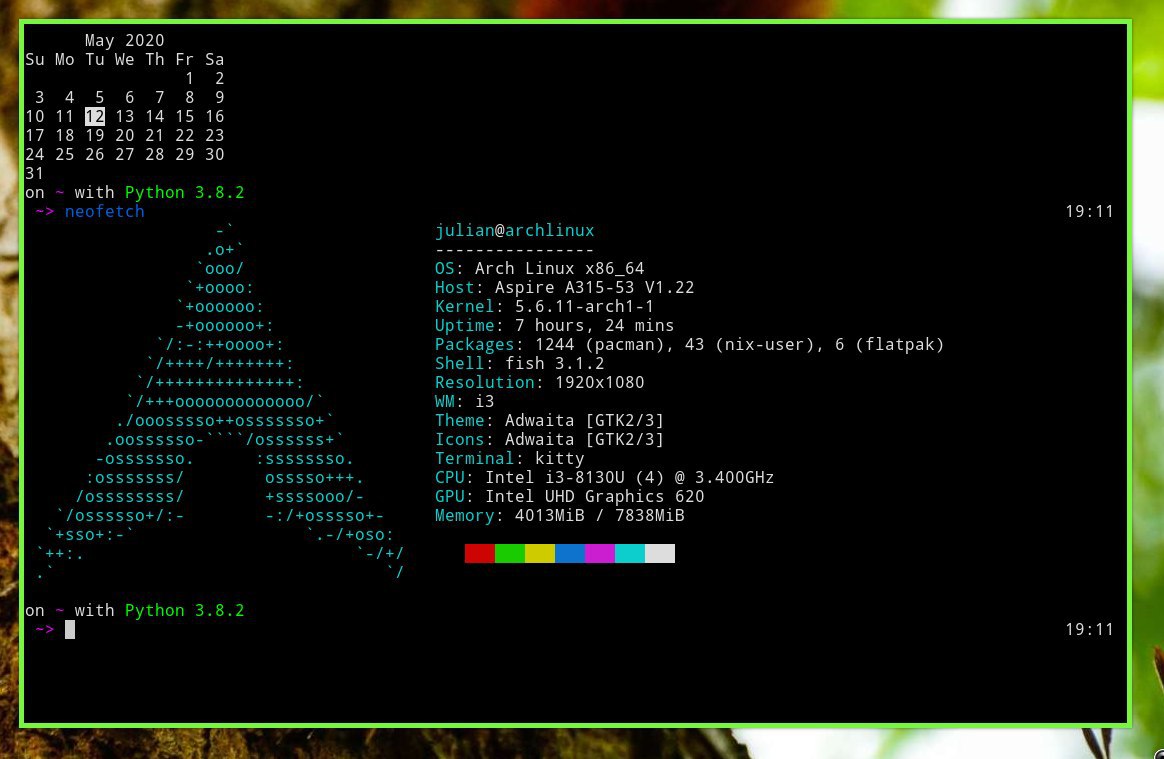This screenshot has height=759, width=1164.
Task: Click the 'May 2020' calendar header
Action: point(125,40)
